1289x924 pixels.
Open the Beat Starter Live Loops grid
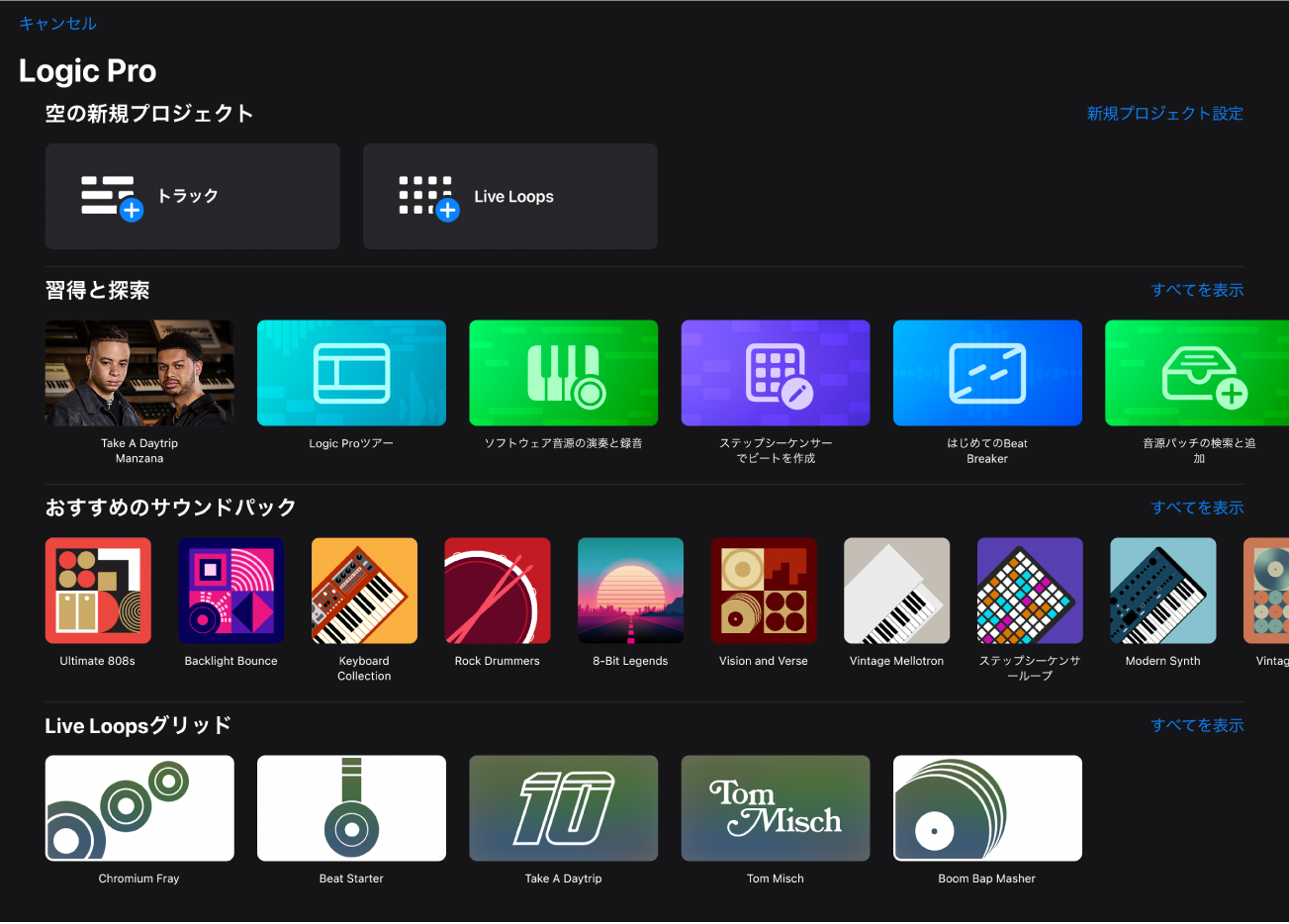click(351, 808)
